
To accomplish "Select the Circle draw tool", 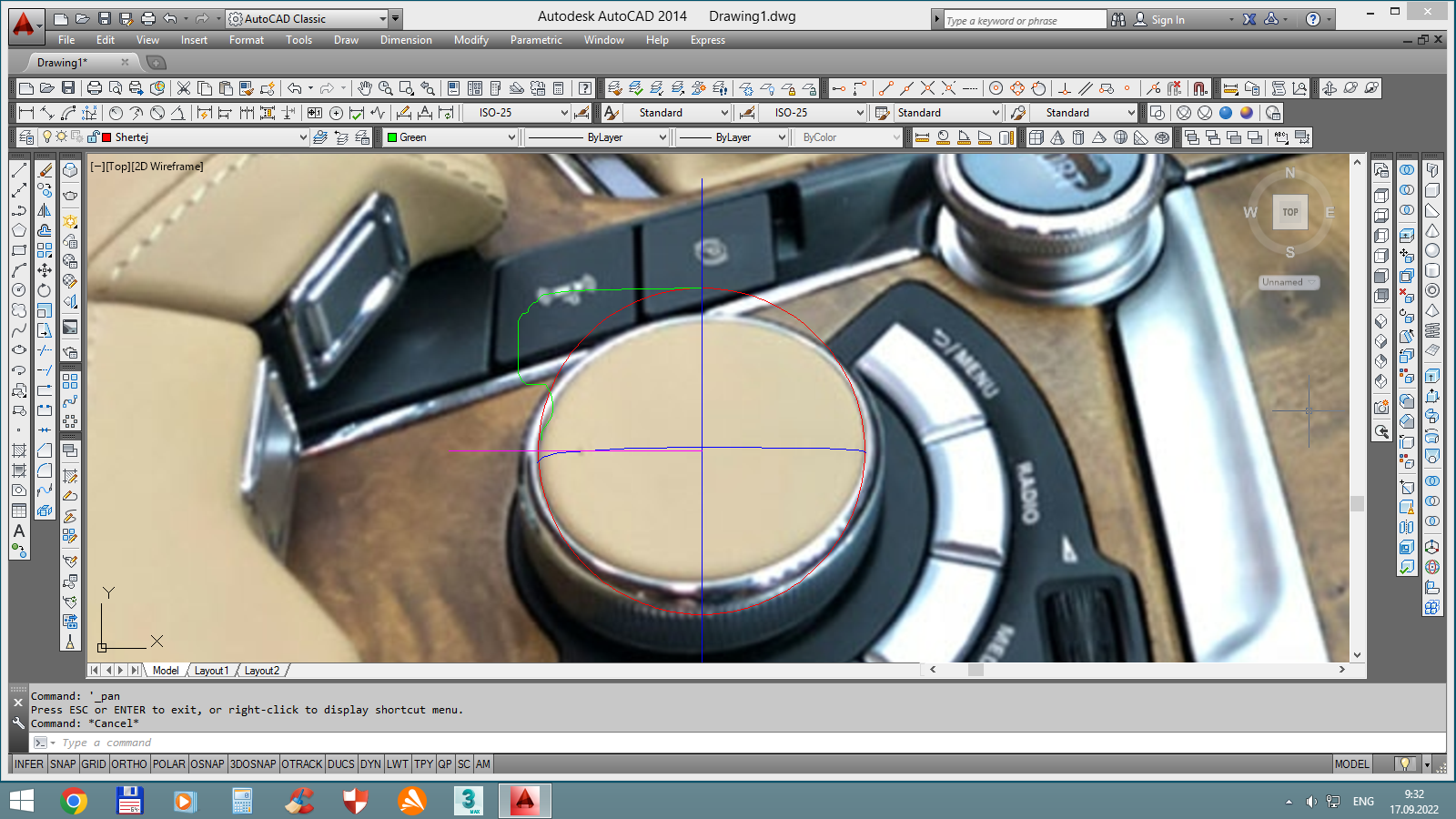I will [18, 290].
